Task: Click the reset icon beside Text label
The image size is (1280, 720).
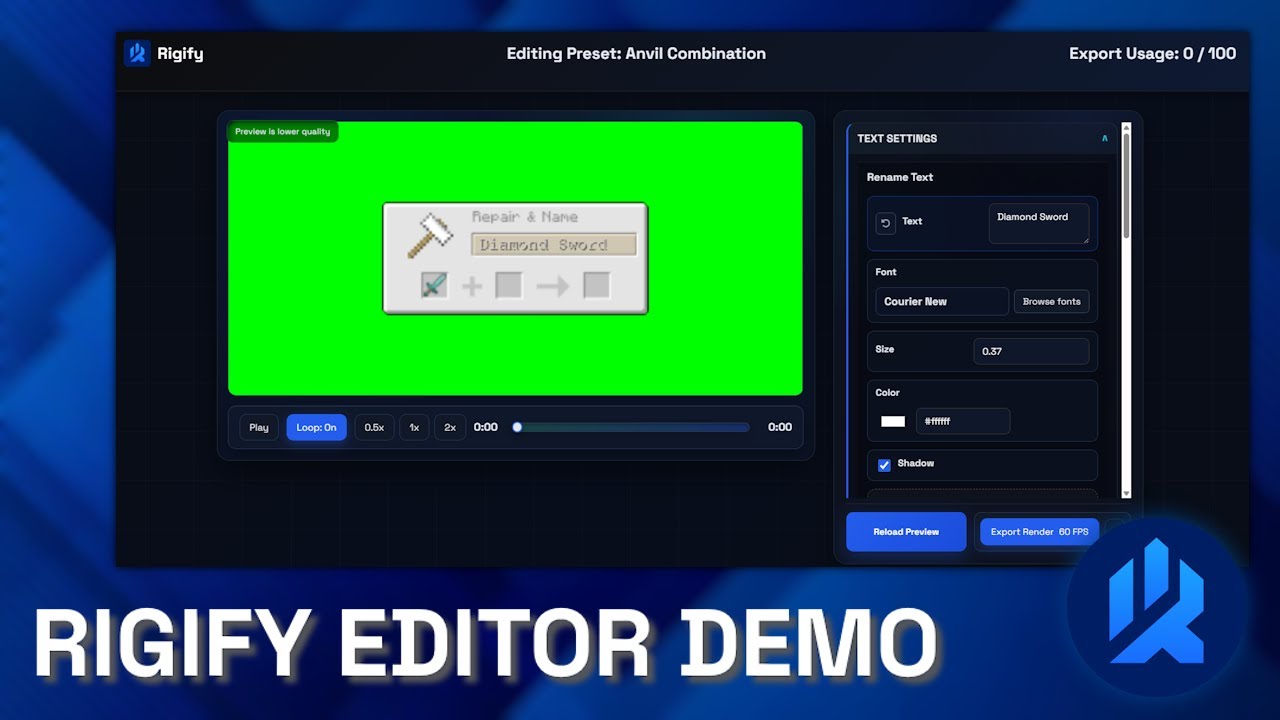Action: 885,223
